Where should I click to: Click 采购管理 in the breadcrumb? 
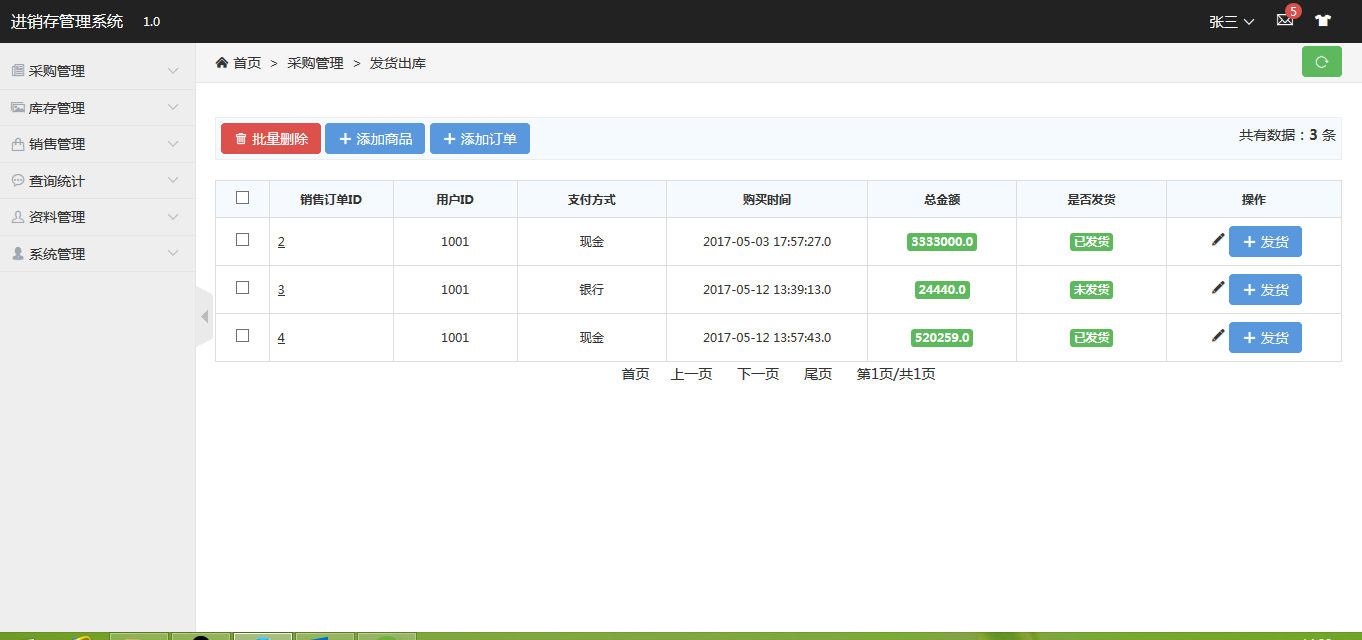point(315,63)
